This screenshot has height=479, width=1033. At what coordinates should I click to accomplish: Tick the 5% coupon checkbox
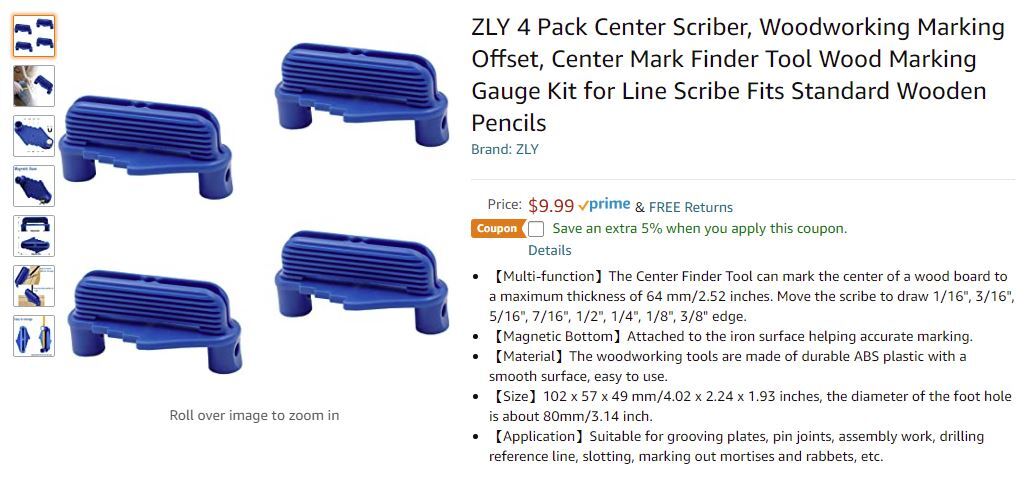[x=536, y=229]
